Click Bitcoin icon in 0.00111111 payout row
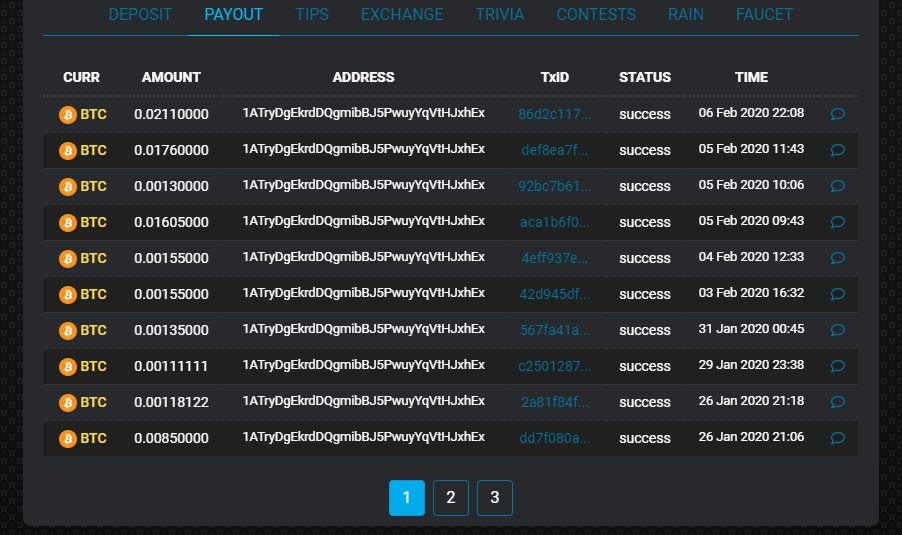902x535 pixels. tap(68, 366)
